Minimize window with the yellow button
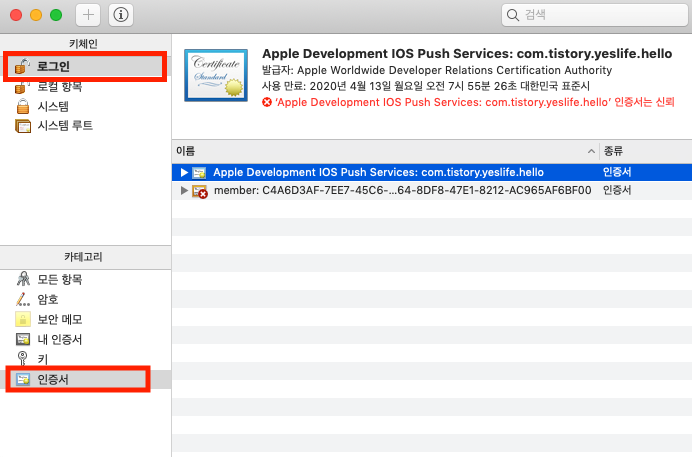Image resolution: width=692 pixels, height=457 pixels. 36,15
